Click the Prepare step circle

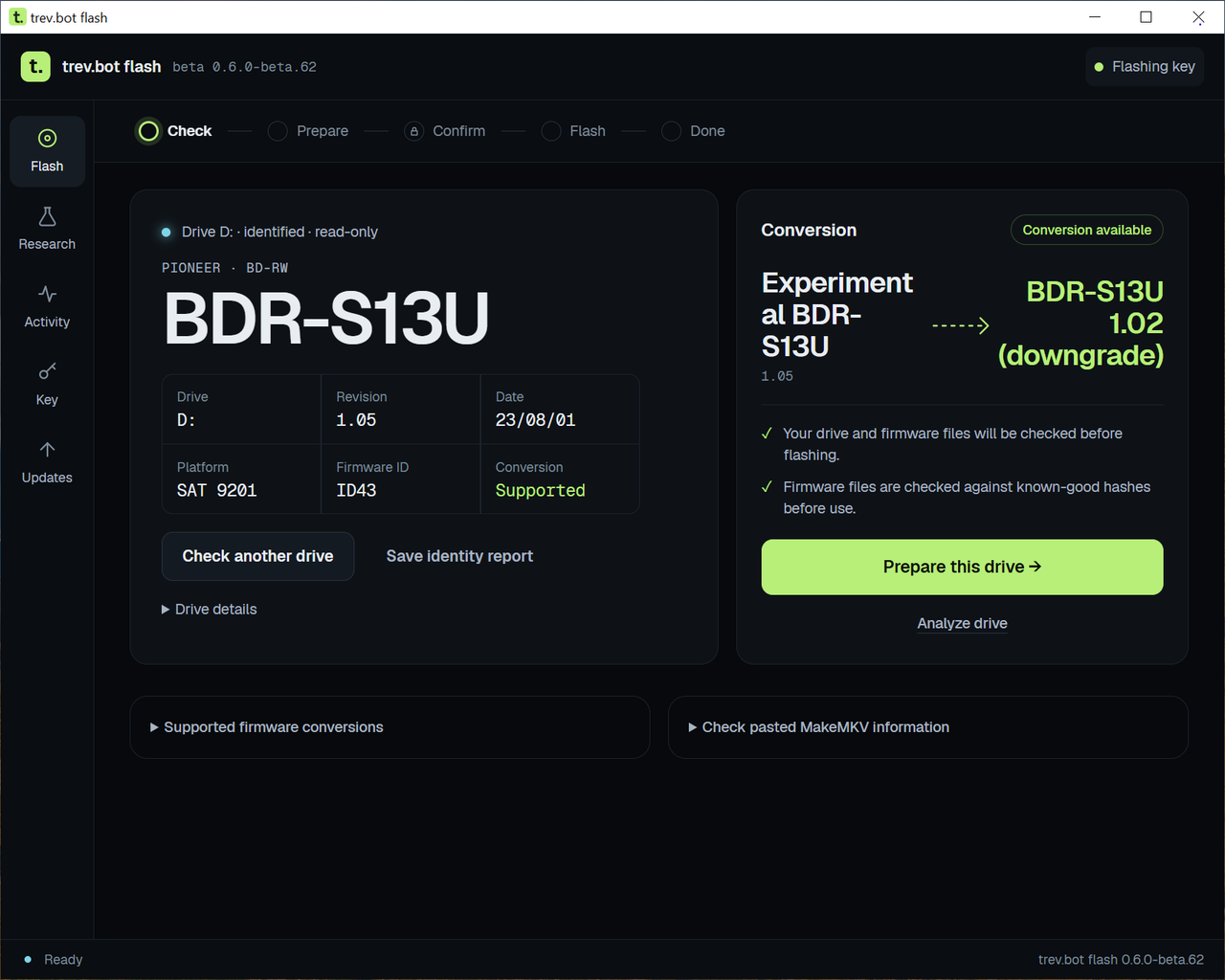point(278,131)
